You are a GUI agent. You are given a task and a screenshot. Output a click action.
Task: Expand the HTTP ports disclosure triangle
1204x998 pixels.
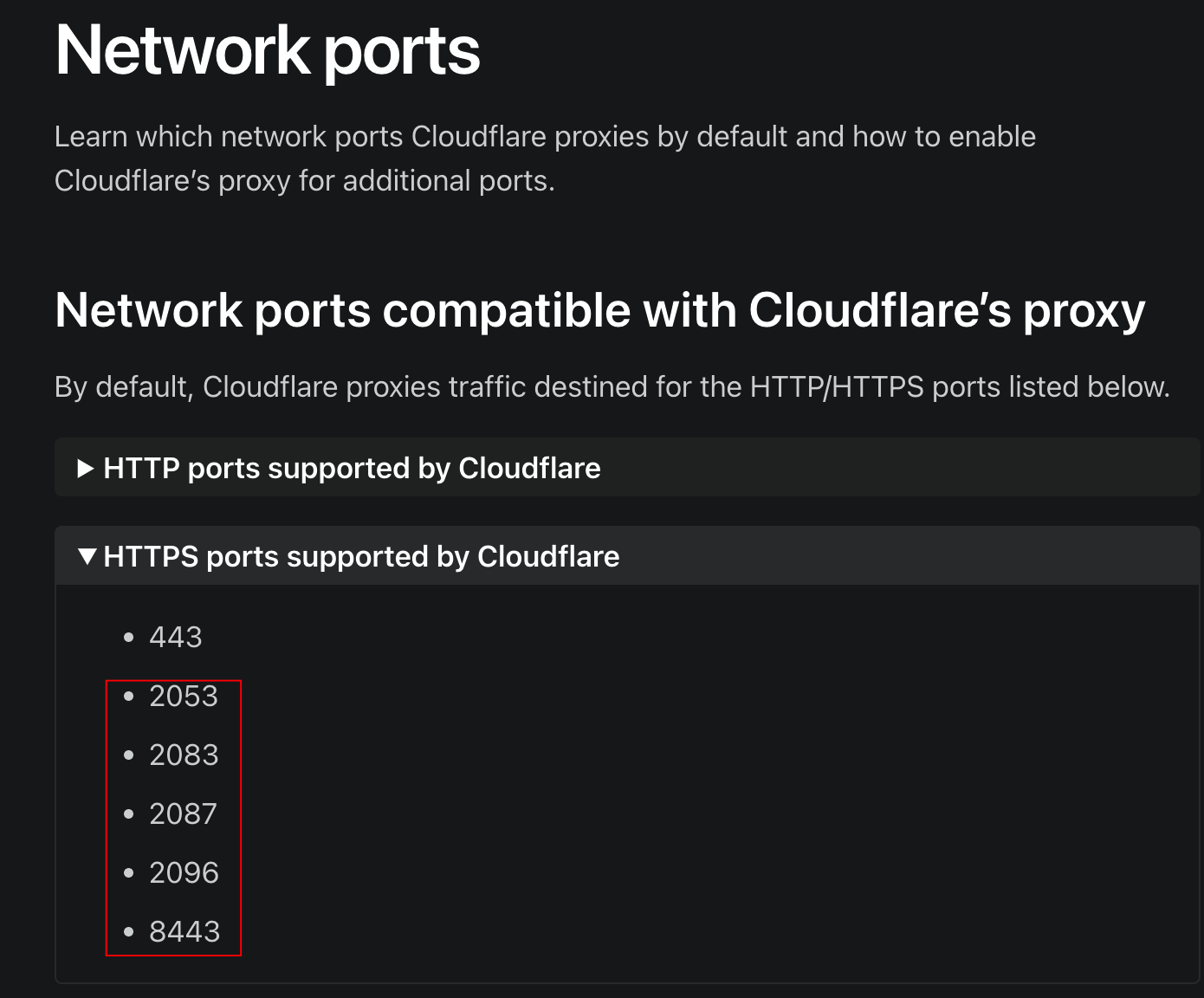tap(85, 469)
